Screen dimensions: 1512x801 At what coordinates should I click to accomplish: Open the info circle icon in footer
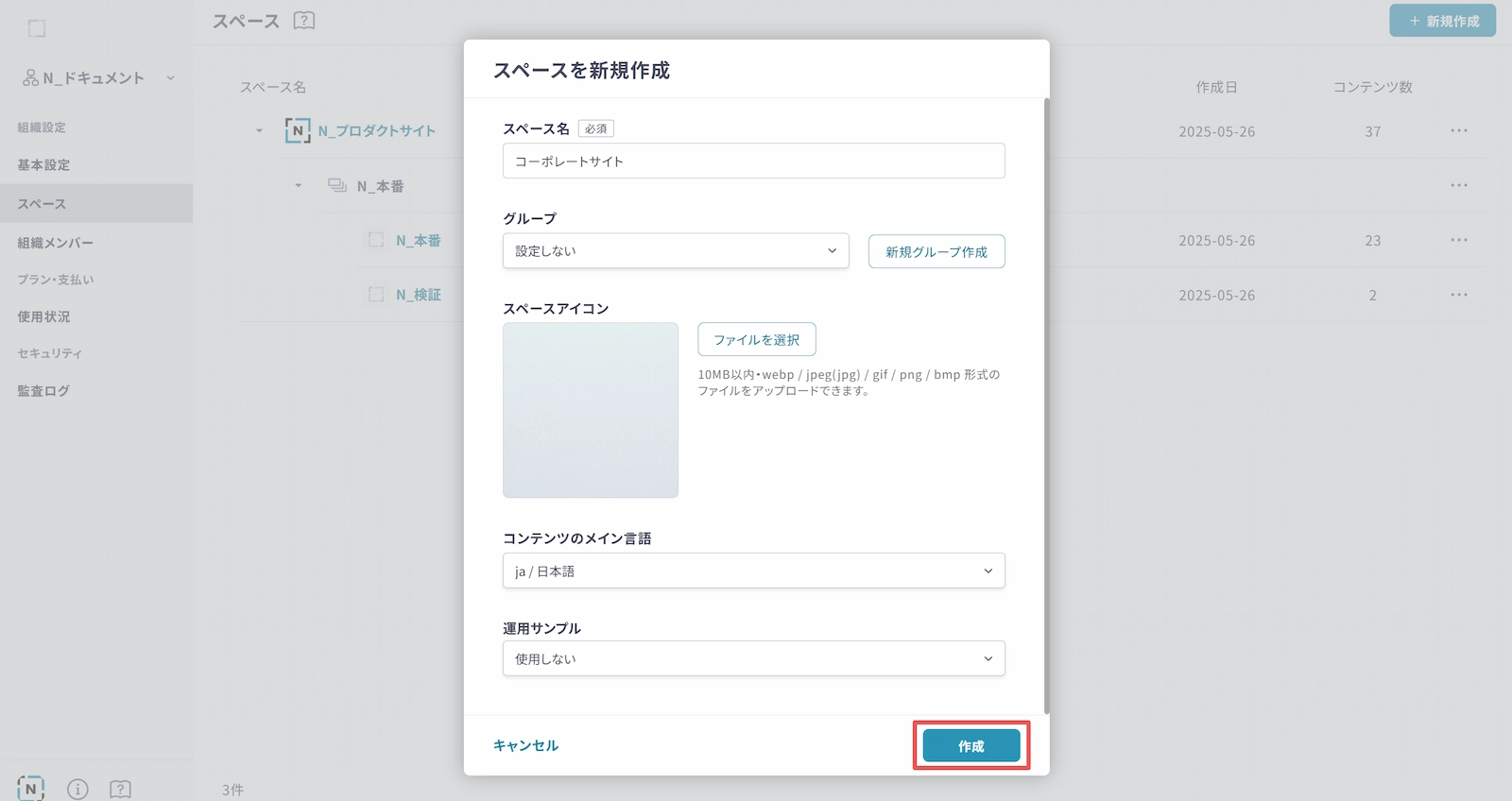pyautogui.click(x=77, y=789)
